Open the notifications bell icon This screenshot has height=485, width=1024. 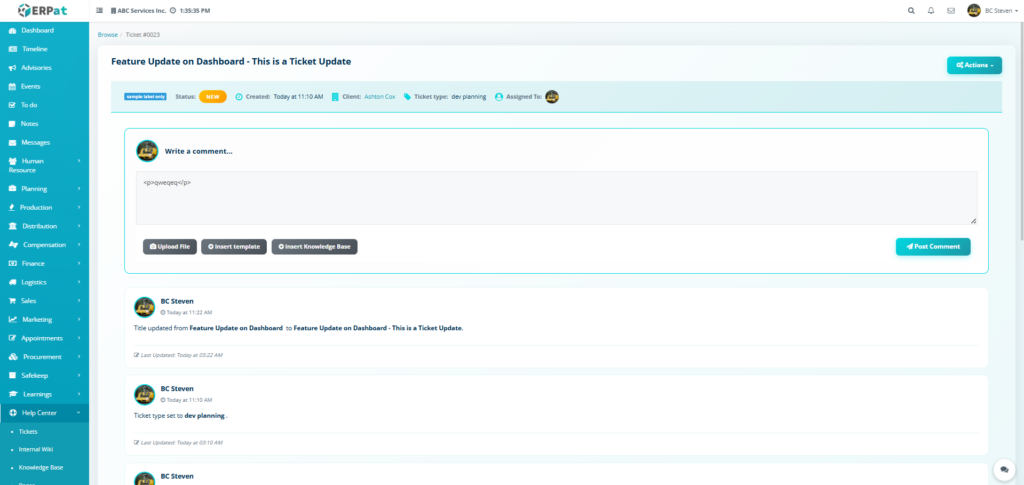pos(931,10)
